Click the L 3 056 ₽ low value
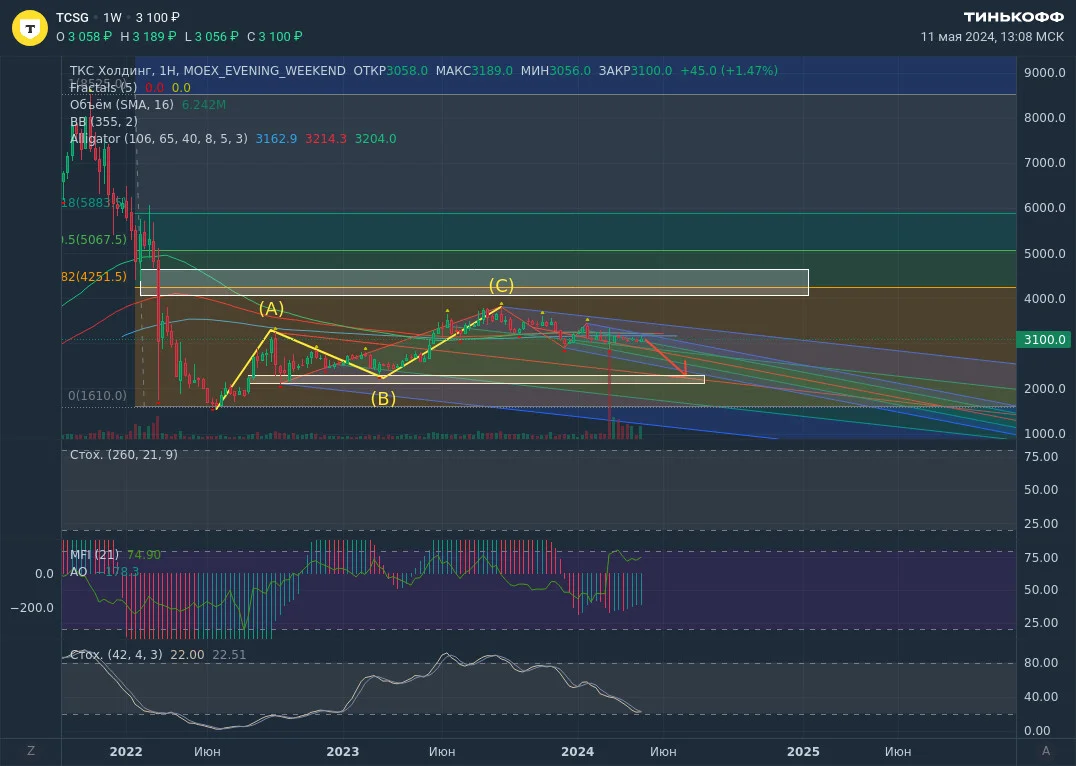Screen dimensions: 1076x766 [x=211, y=36]
